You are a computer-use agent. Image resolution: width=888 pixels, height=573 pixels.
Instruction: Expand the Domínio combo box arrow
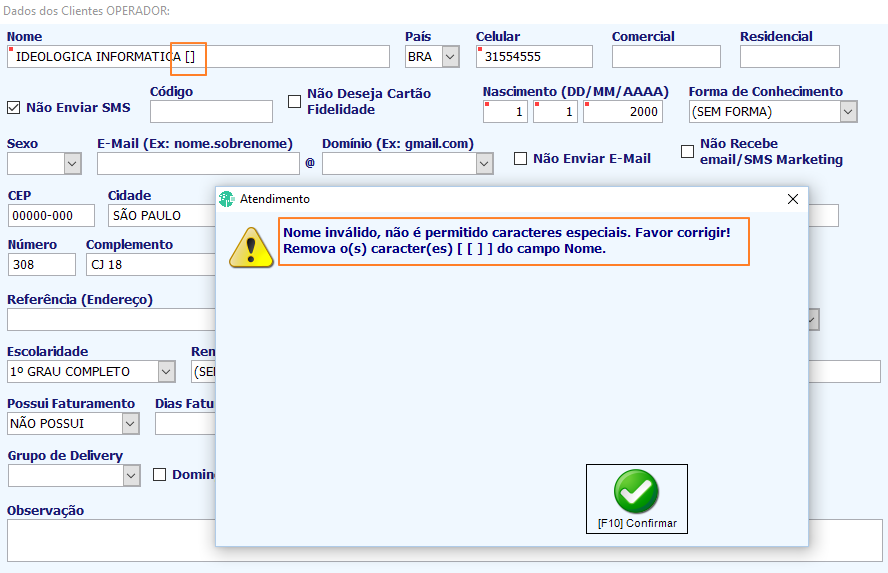(x=484, y=164)
